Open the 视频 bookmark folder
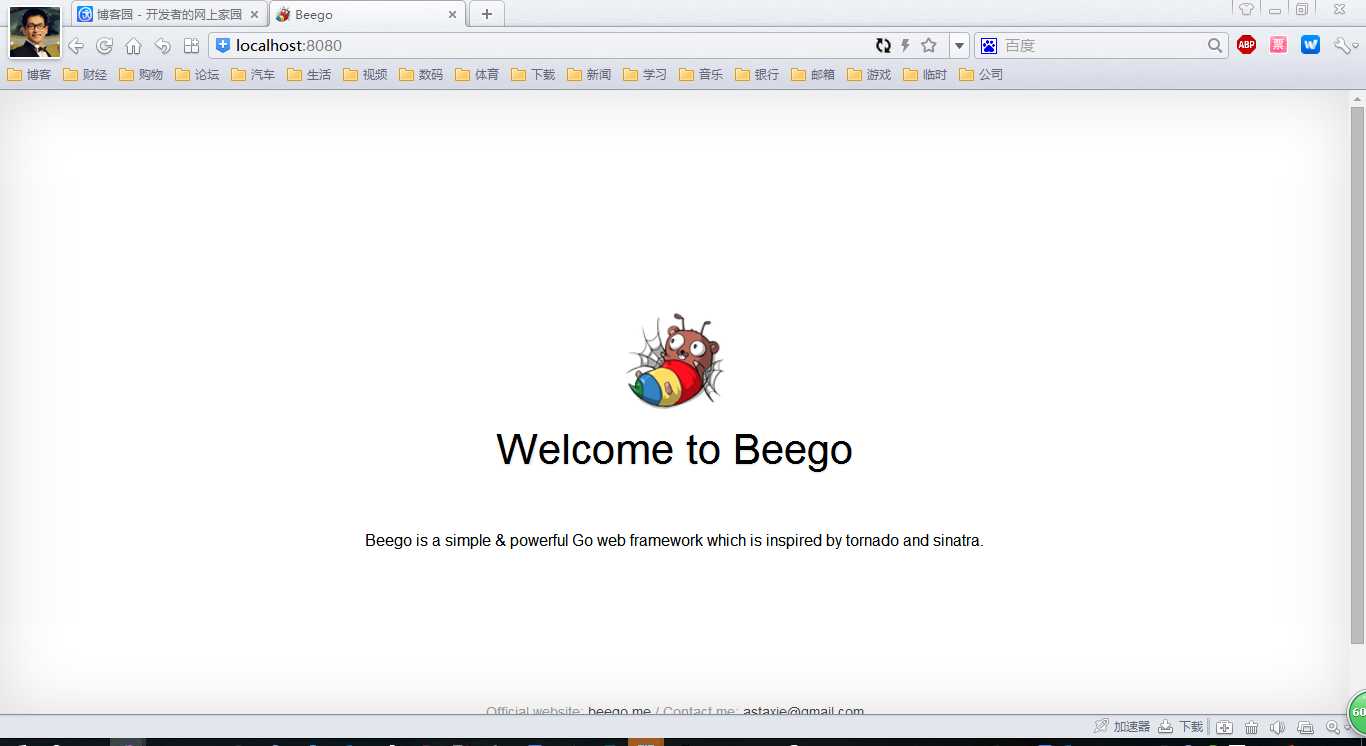Image resolution: width=1366 pixels, height=746 pixels. pos(365,75)
